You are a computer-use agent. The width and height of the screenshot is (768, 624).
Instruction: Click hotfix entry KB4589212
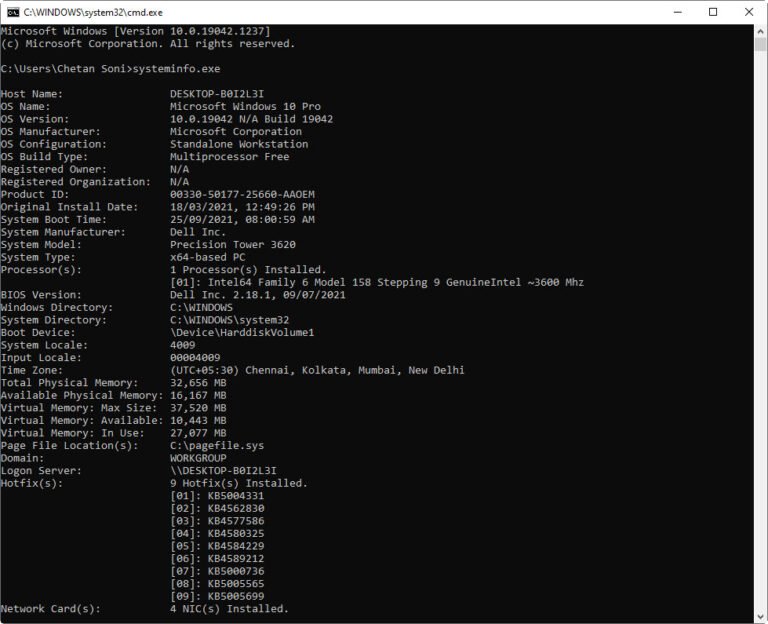[236, 559]
